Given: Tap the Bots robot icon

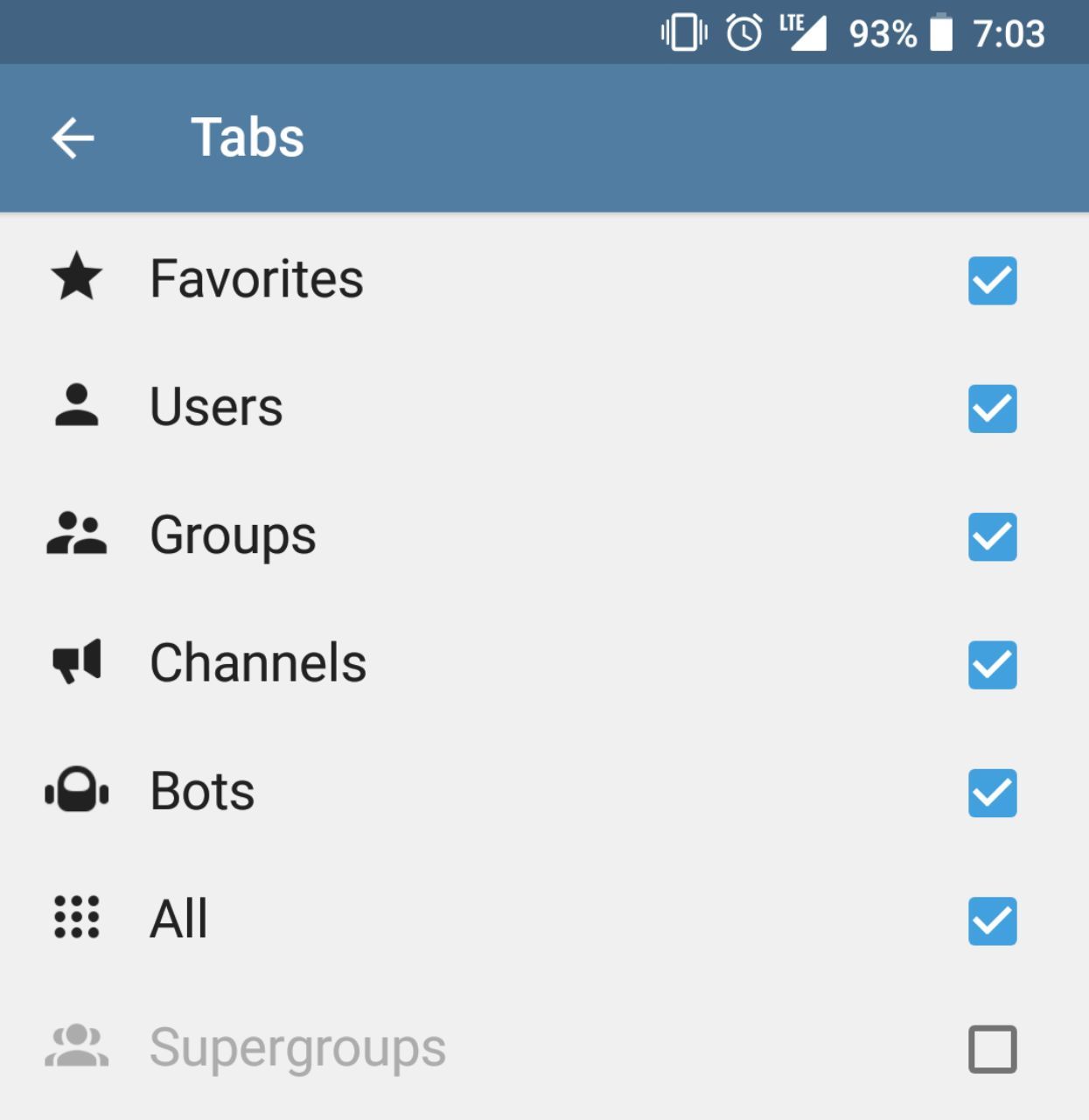Looking at the screenshot, I should (x=77, y=790).
